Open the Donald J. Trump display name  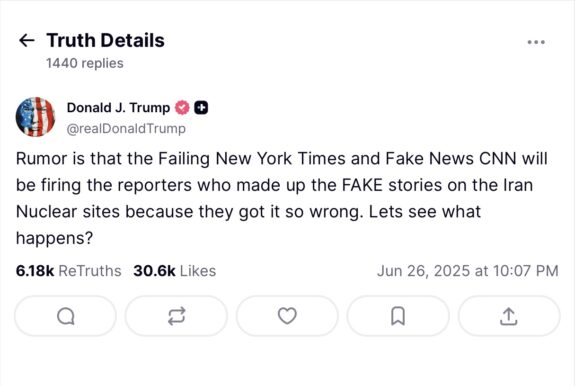pos(118,108)
